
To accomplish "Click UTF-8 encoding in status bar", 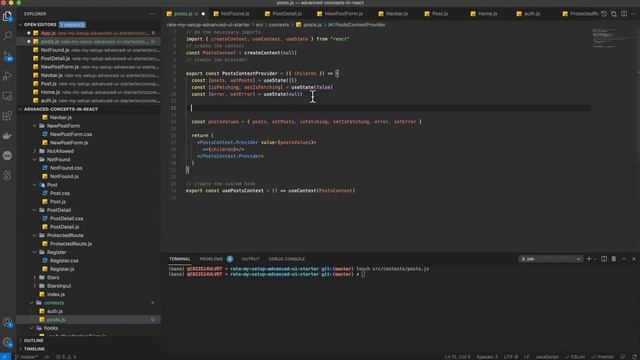I will pos(511,357).
